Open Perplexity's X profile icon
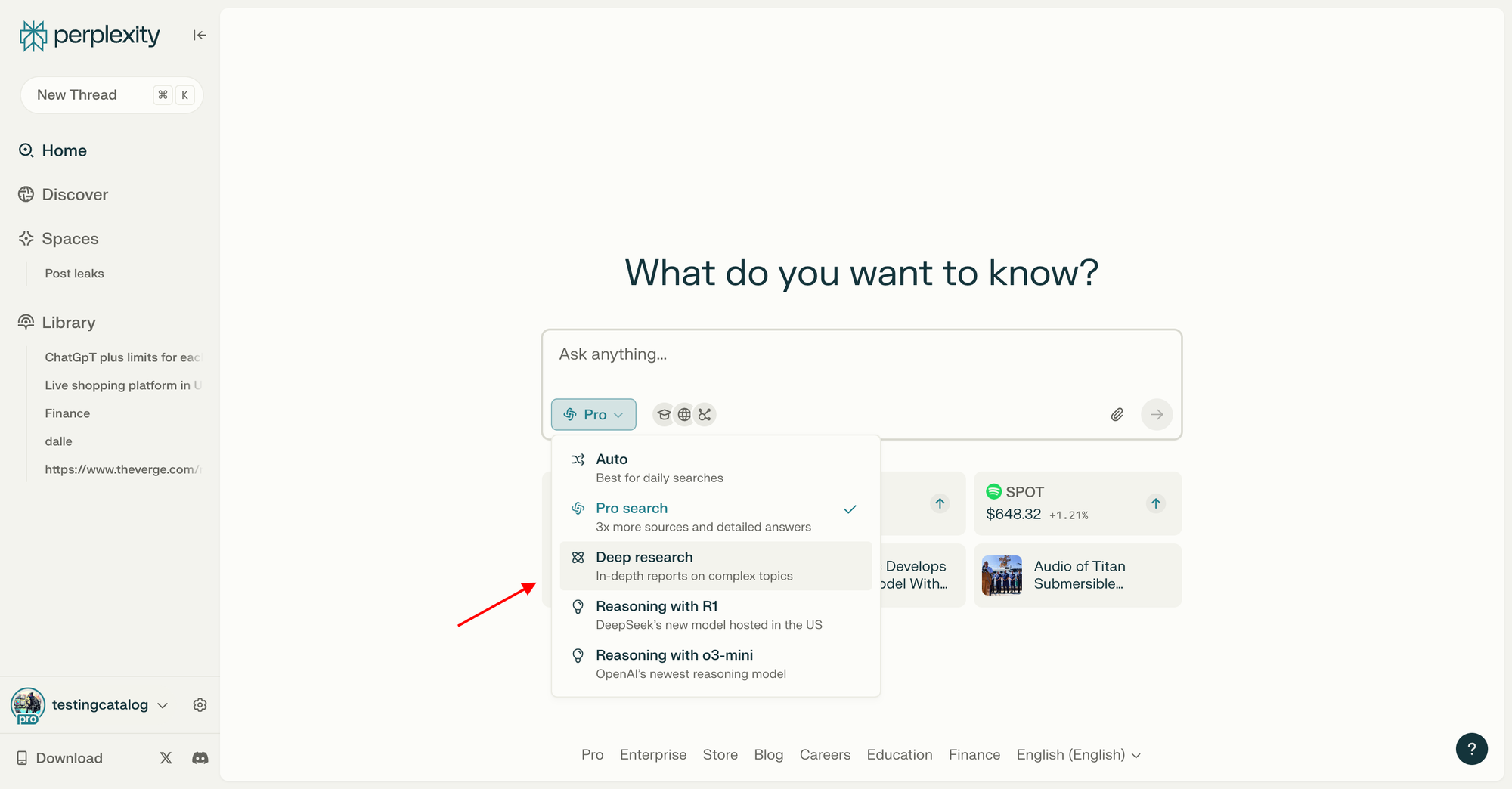1512x789 pixels. tap(166, 758)
